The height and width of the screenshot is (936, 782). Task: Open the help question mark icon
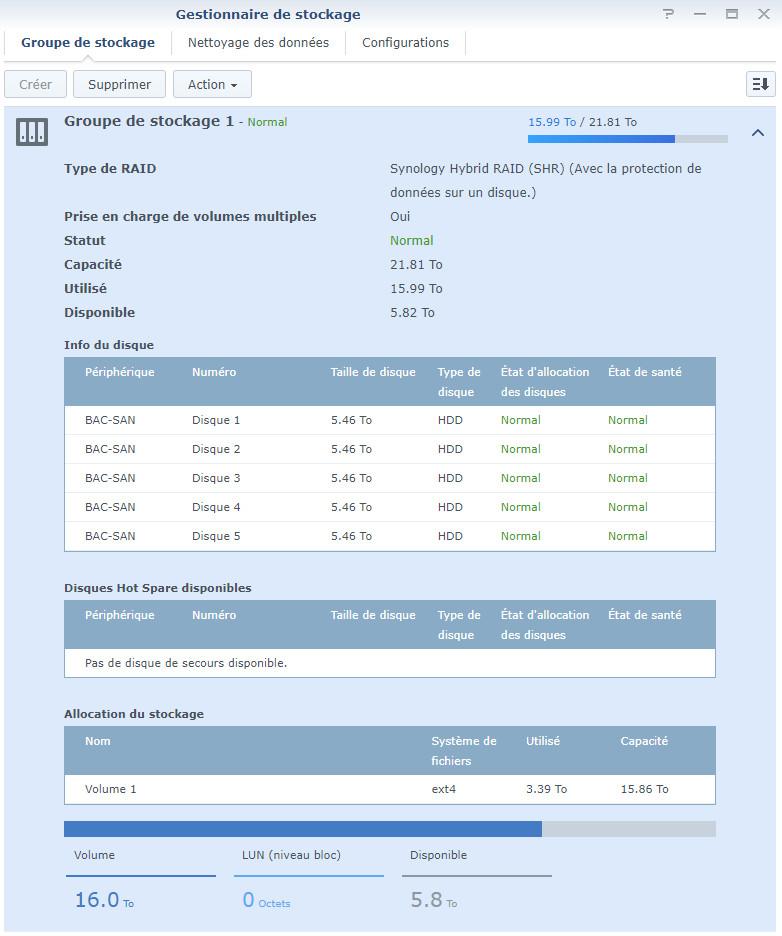click(669, 15)
